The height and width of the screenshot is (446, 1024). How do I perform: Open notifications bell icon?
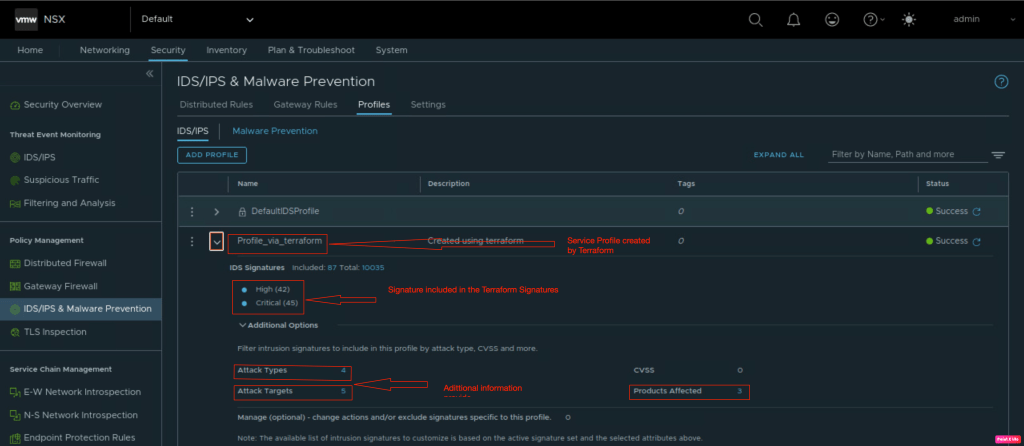793,20
